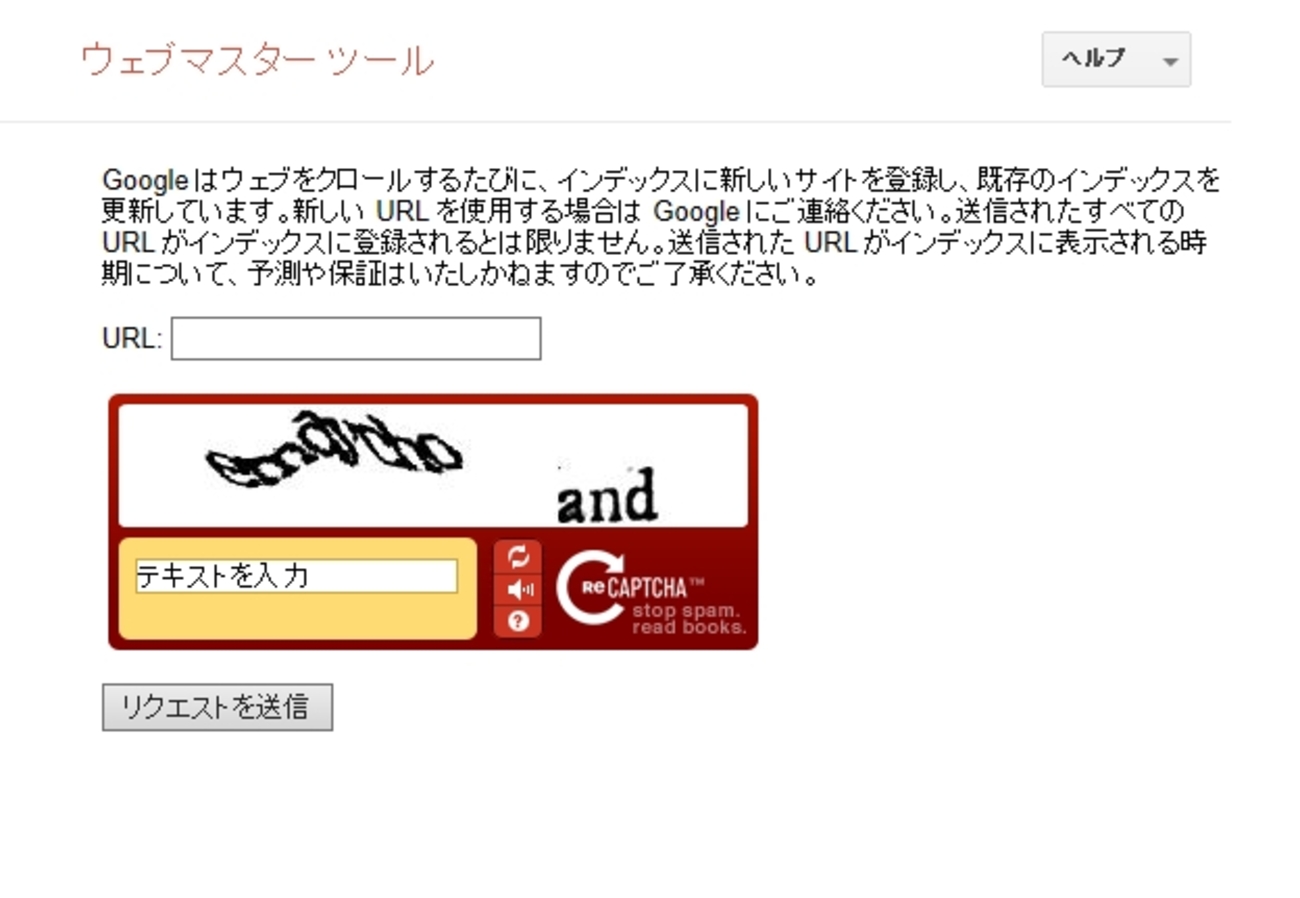Click the URL: field label
The height and width of the screenshot is (898, 1300).
click(131, 339)
